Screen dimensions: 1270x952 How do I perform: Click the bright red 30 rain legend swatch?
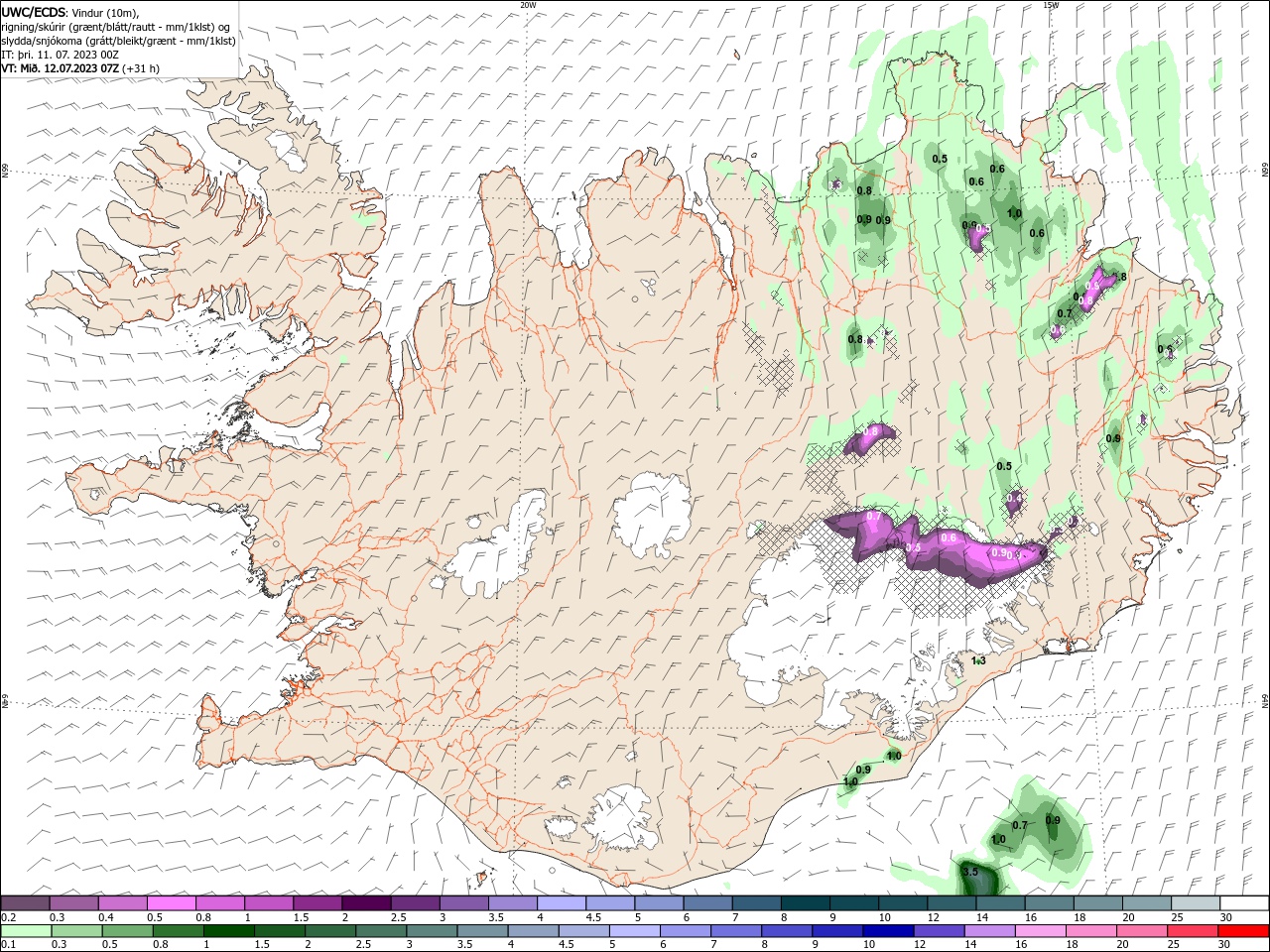(1244, 931)
